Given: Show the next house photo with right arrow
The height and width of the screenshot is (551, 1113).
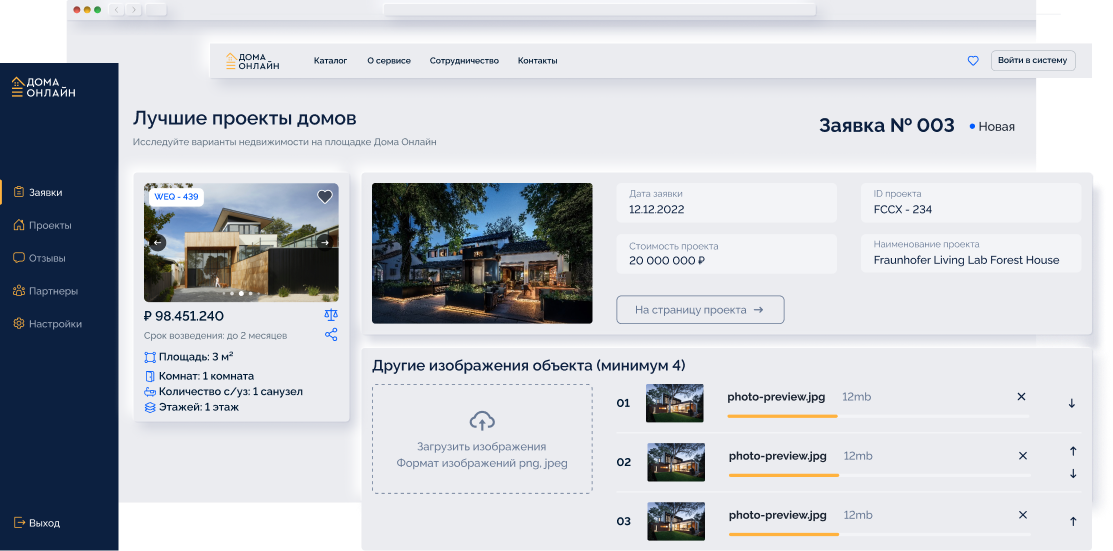Looking at the screenshot, I should coord(324,242).
